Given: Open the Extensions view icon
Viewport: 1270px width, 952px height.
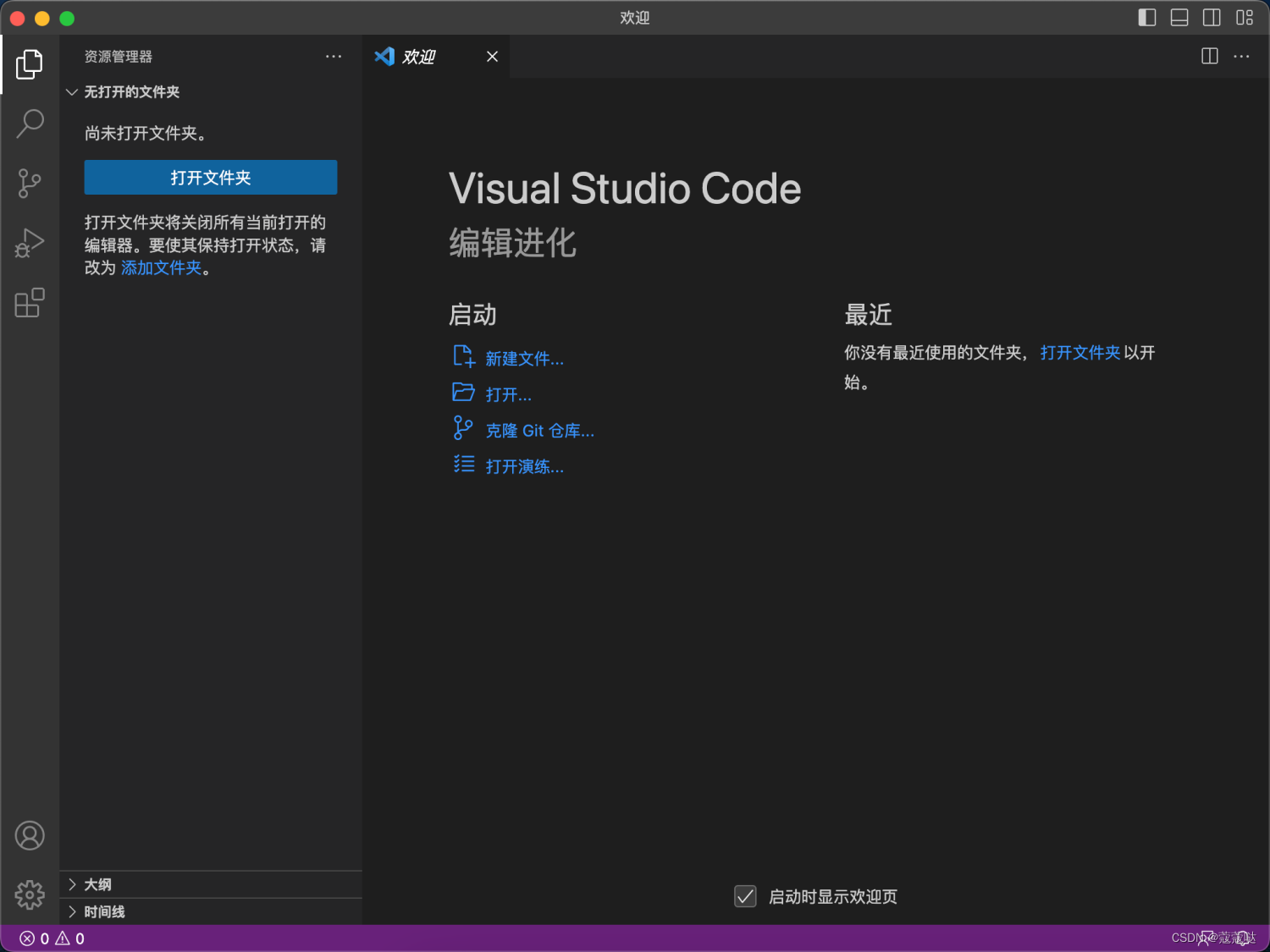Looking at the screenshot, I should point(30,302).
